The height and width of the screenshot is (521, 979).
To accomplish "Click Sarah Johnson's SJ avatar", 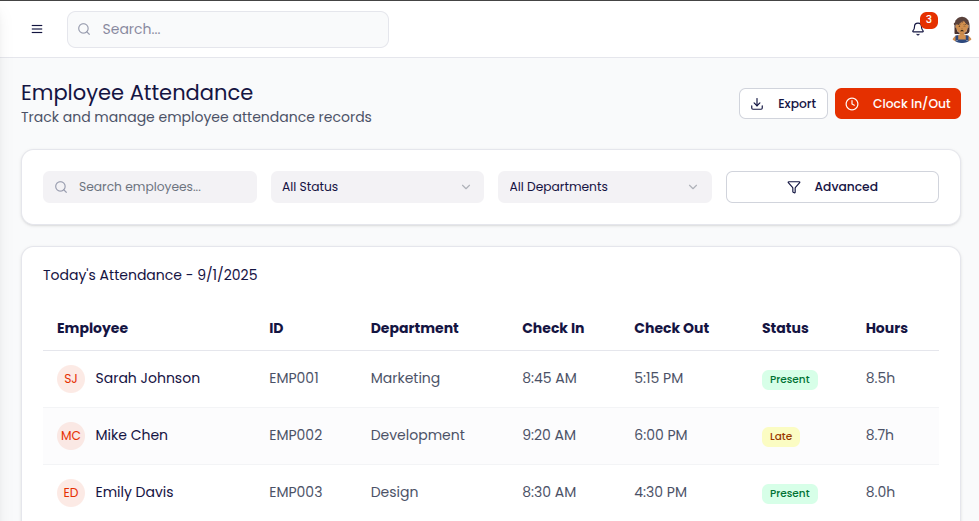I will (x=71, y=379).
